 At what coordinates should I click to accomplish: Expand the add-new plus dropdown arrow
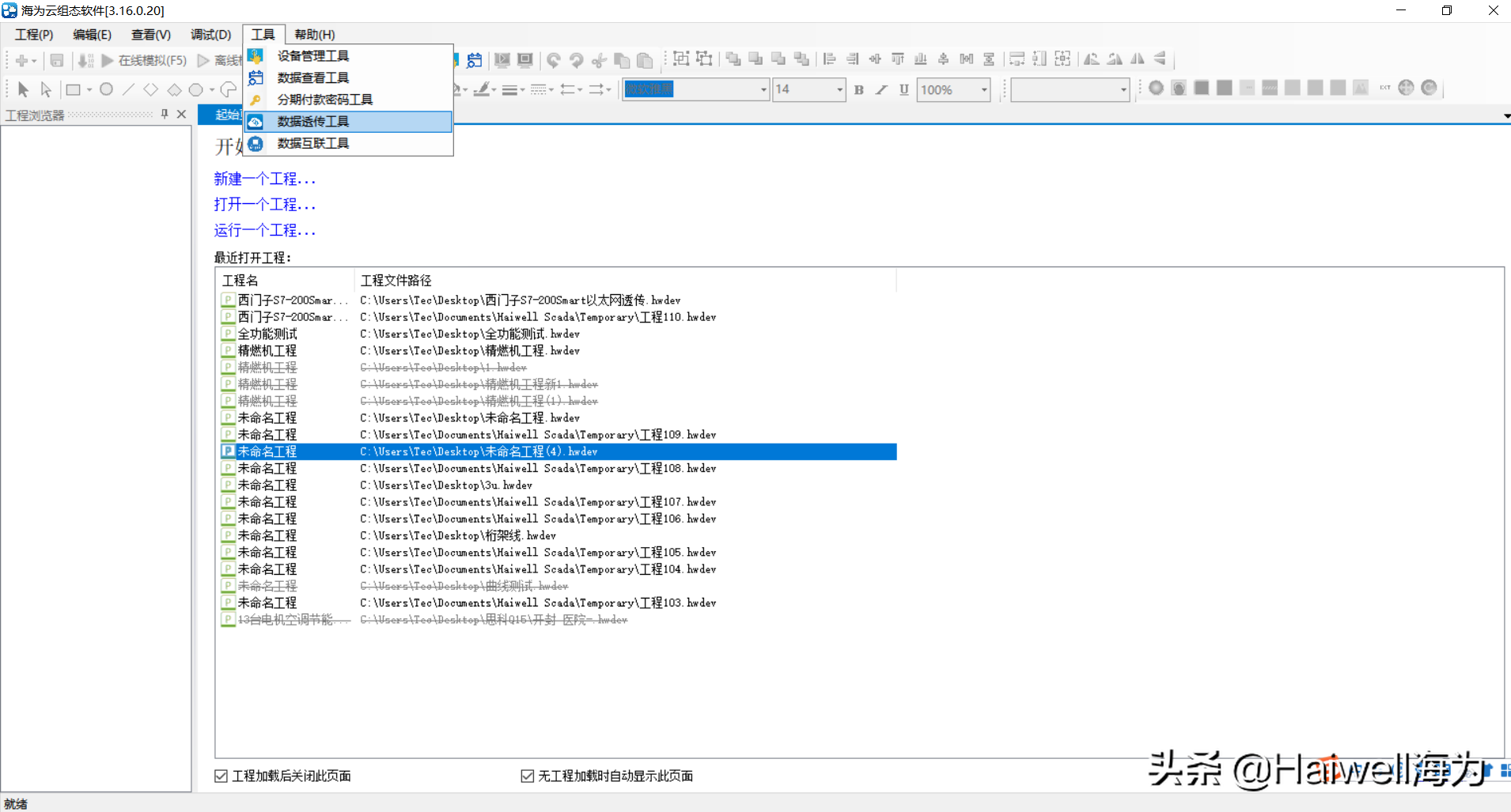tap(34, 60)
